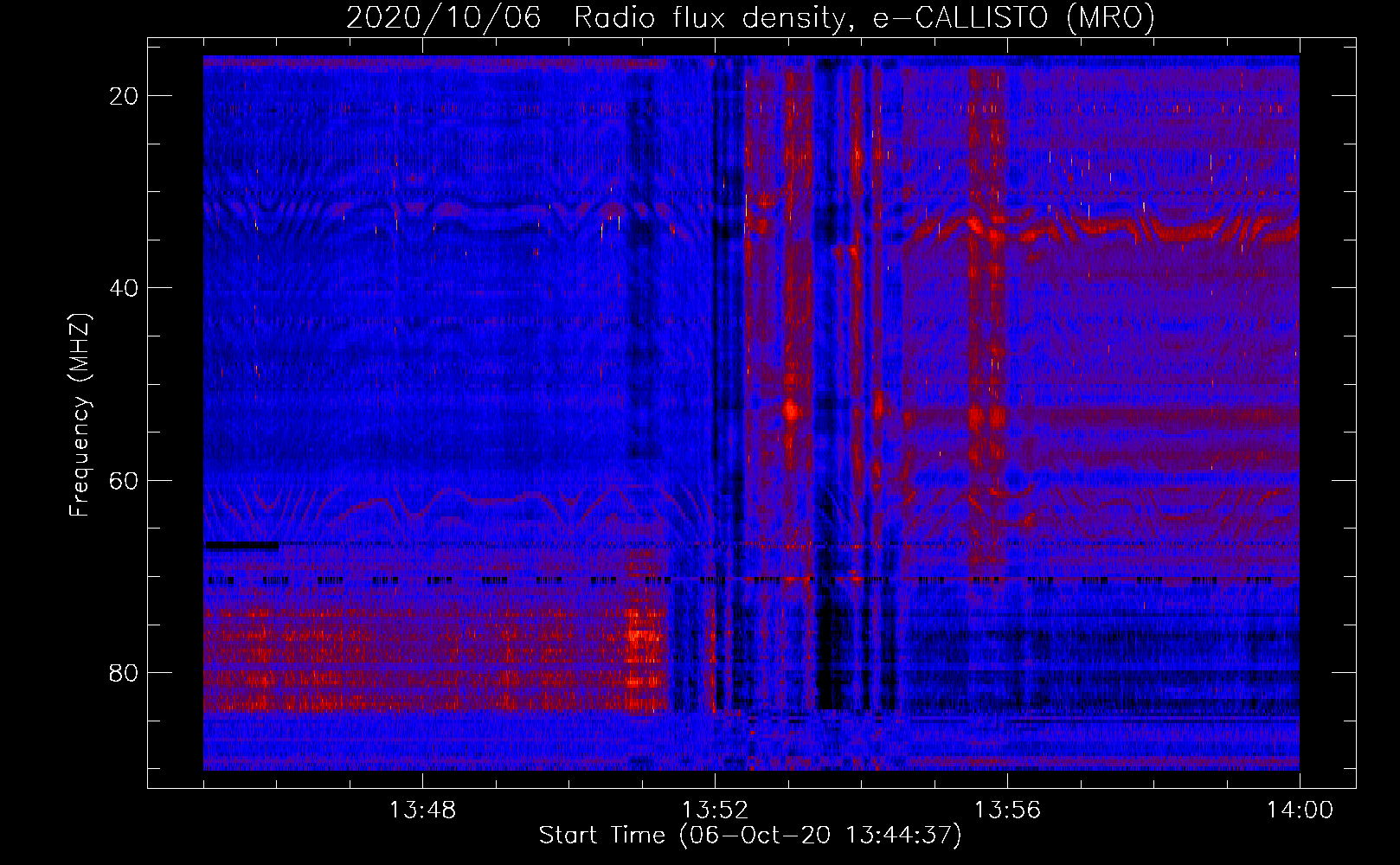This screenshot has width=1400, height=865.
Task: Click the 20 MHz frequency tick label
Action: click(125, 96)
